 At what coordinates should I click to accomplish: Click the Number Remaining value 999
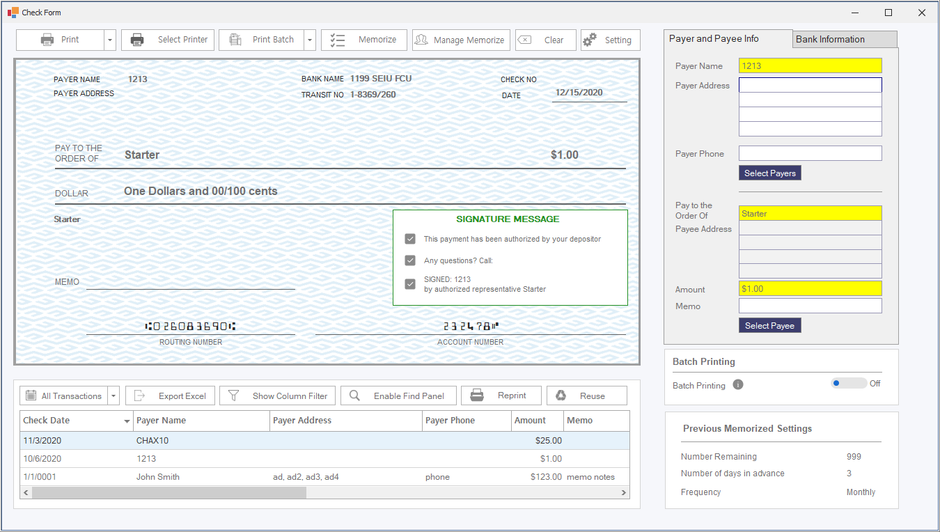point(854,456)
